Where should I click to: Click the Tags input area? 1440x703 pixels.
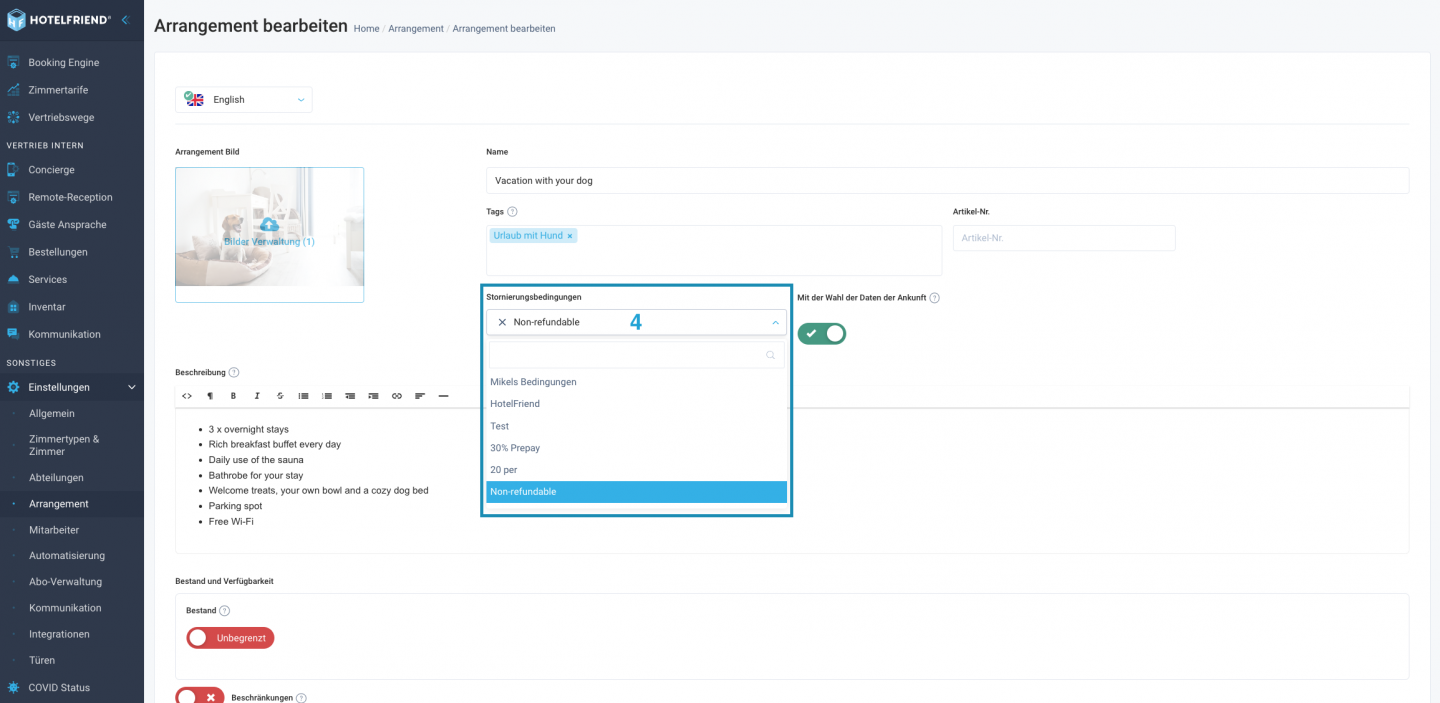pyautogui.click(x=714, y=250)
